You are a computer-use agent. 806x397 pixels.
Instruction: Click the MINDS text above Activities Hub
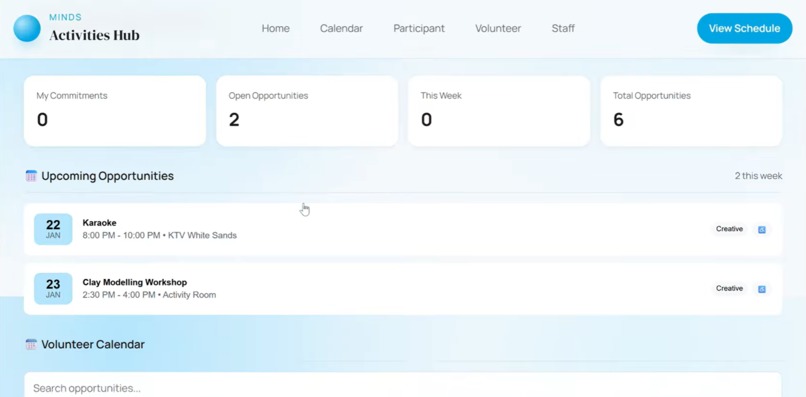65,17
